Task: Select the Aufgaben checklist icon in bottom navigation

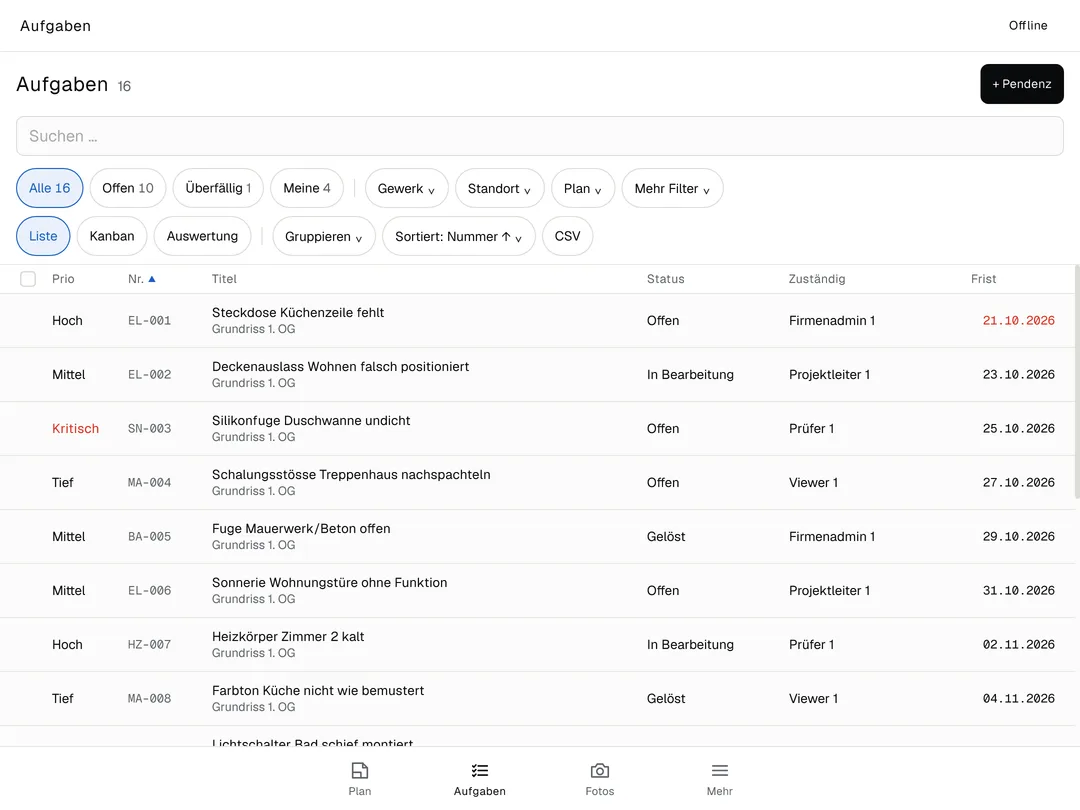Action: tap(479, 770)
